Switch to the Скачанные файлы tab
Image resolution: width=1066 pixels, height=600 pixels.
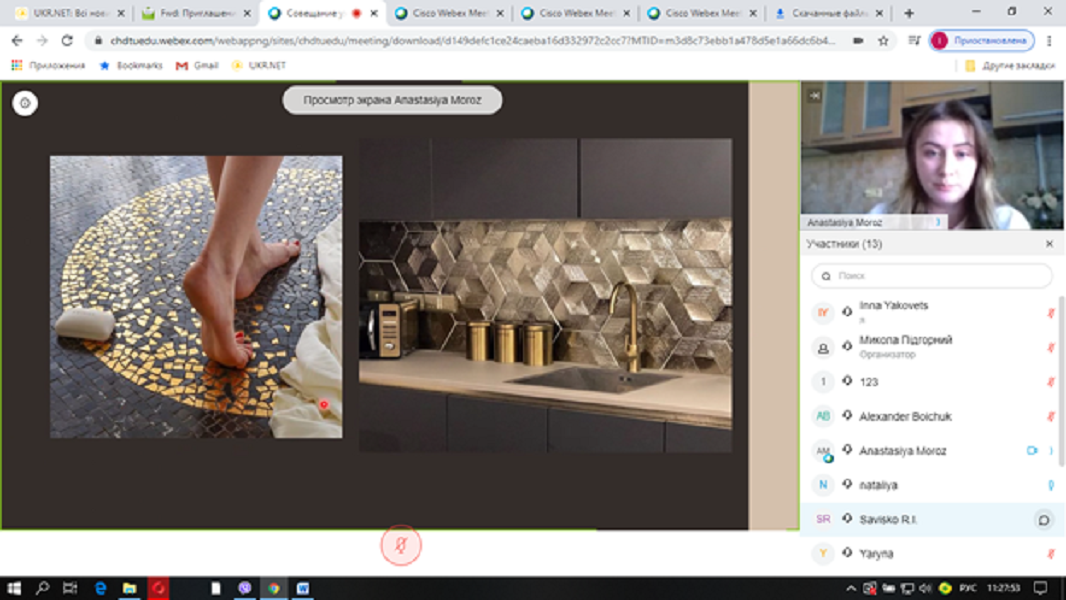point(825,14)
